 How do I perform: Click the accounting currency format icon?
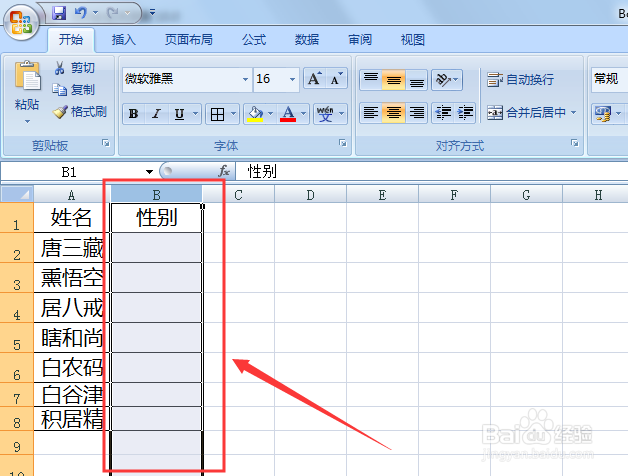click(603, 114)
